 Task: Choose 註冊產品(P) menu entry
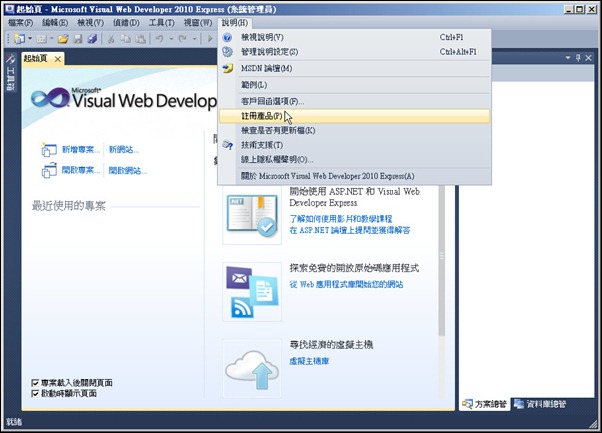pos(355,116)
